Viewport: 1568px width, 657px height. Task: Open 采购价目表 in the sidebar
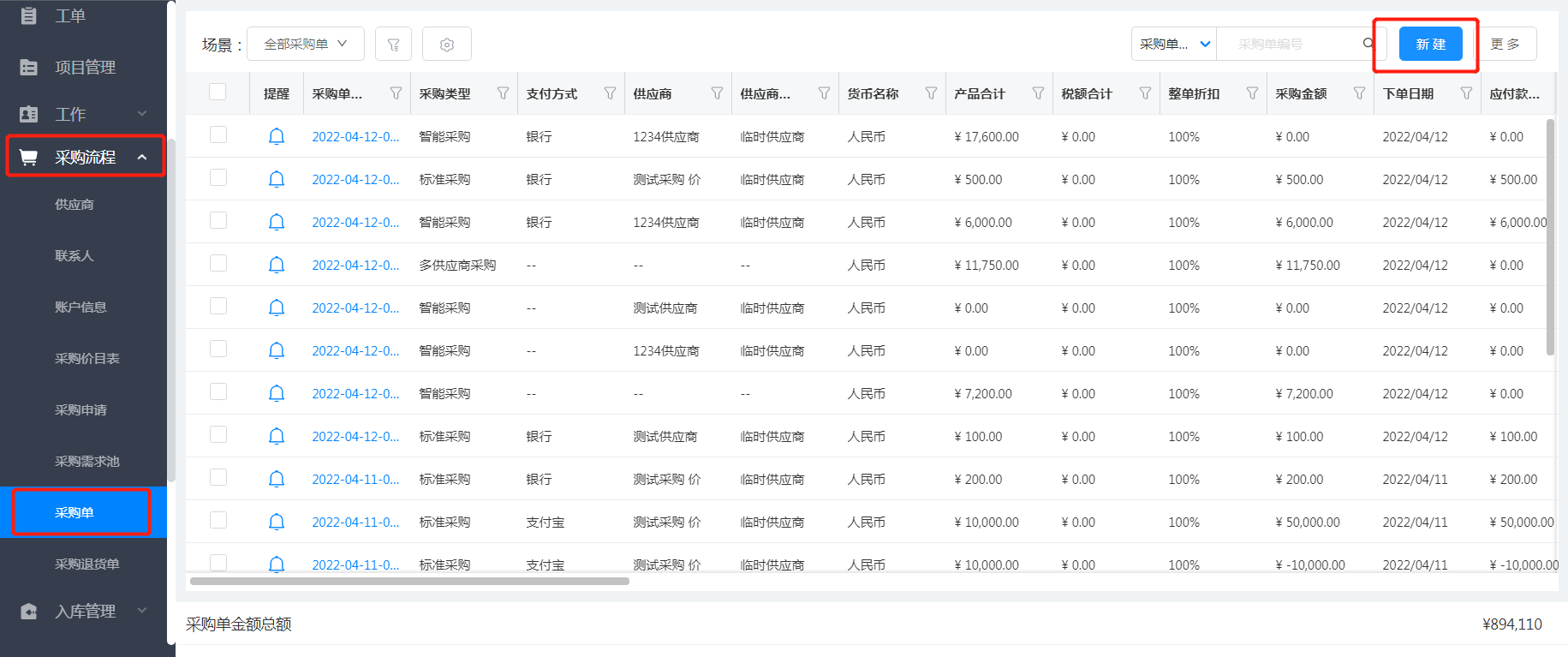pos(87,359)
